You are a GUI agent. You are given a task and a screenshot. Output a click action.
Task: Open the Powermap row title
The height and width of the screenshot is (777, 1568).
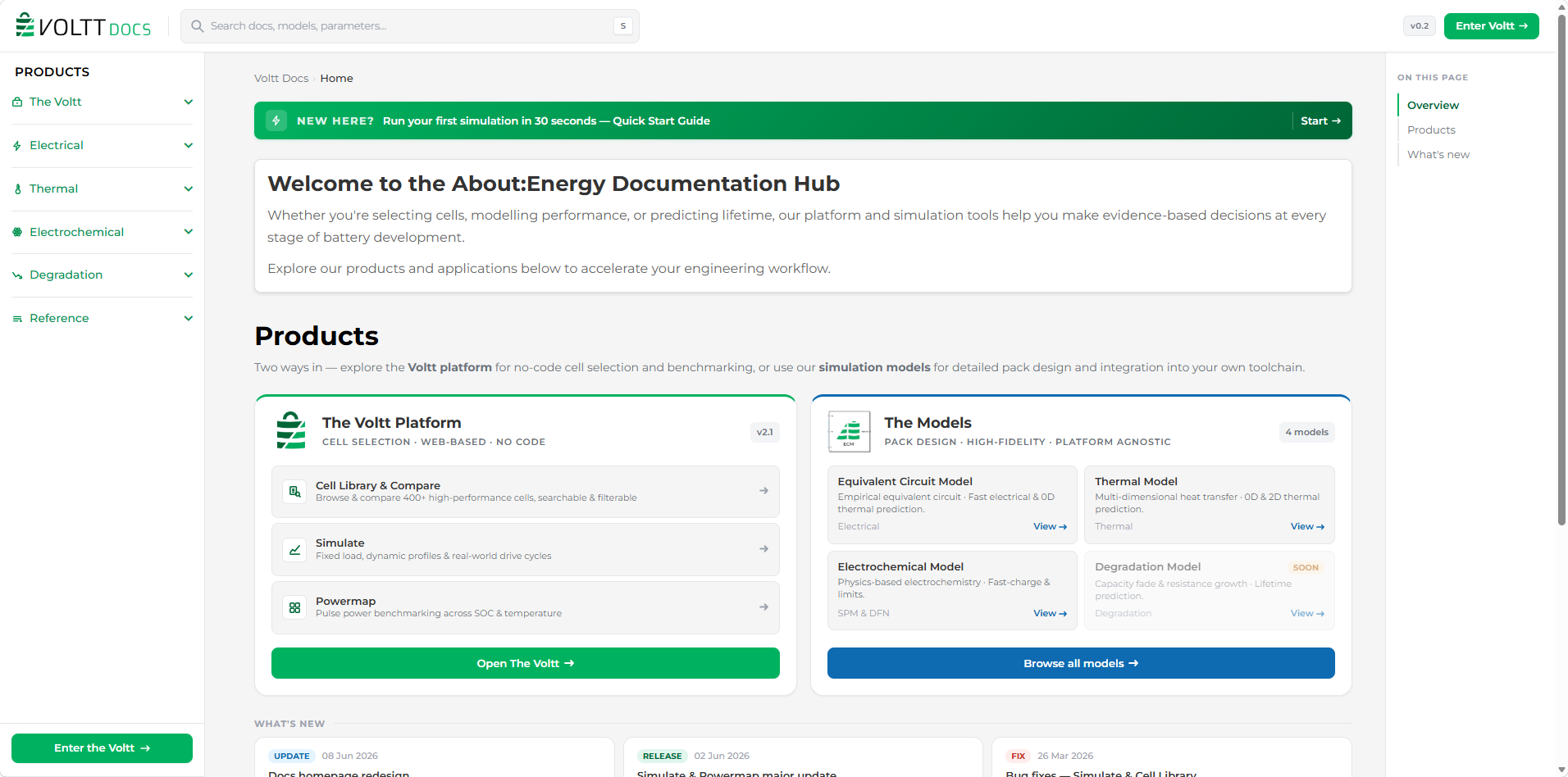345,602
